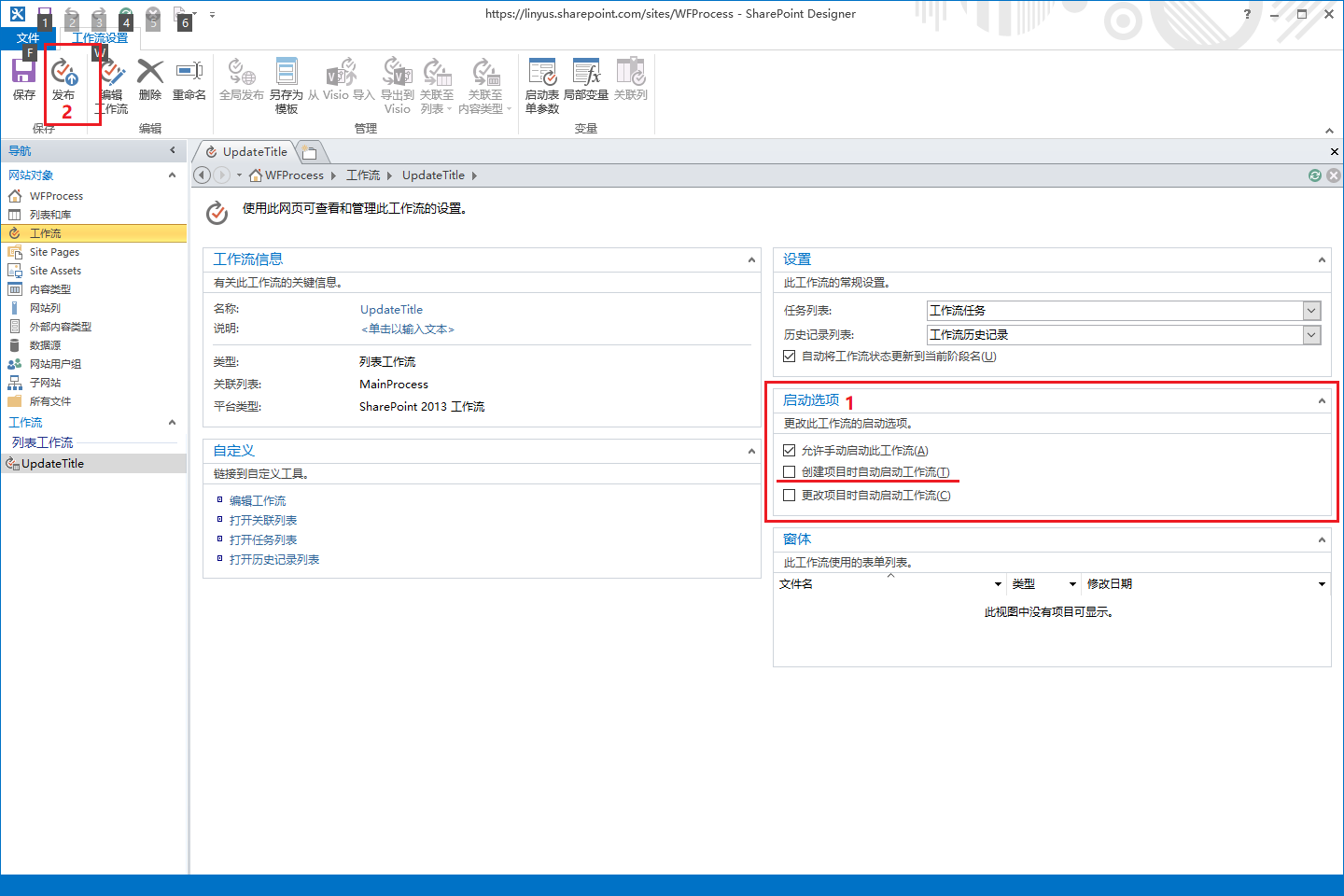Image resolution: width=1344 pixels, height=896 pixels.
Task: Click the 列表和库 navigation icon
Action: pyautogui.click(x=15, y=215)
